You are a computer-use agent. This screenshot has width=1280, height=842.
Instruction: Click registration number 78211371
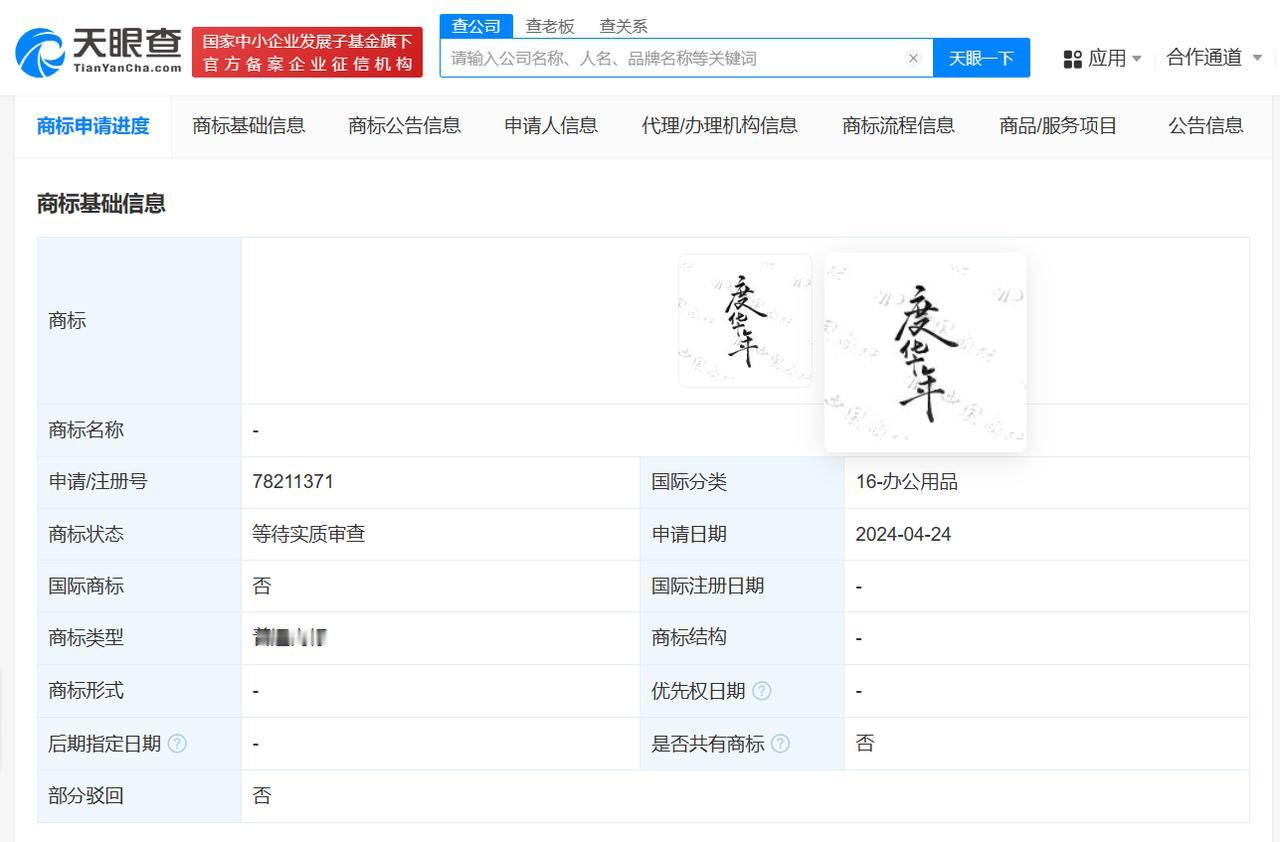[x=293, y=482]
